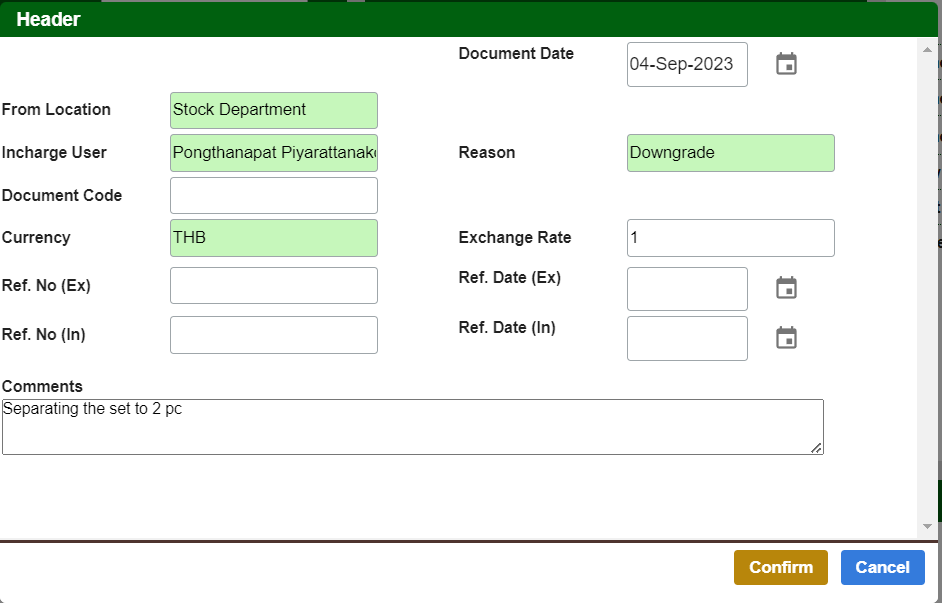Click inside the Comments text area
Viewport: 942px width, 603px height.
pos(412,427)
